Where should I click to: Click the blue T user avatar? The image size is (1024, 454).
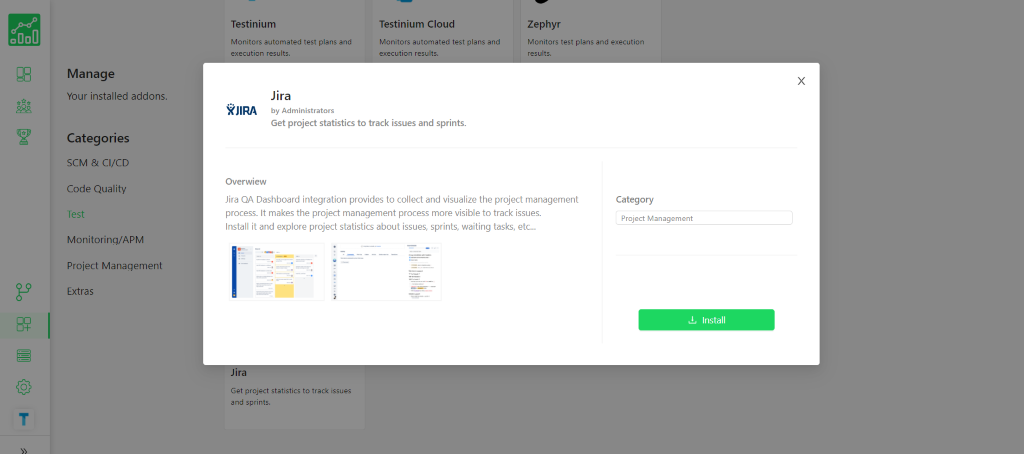pos(24,419)
